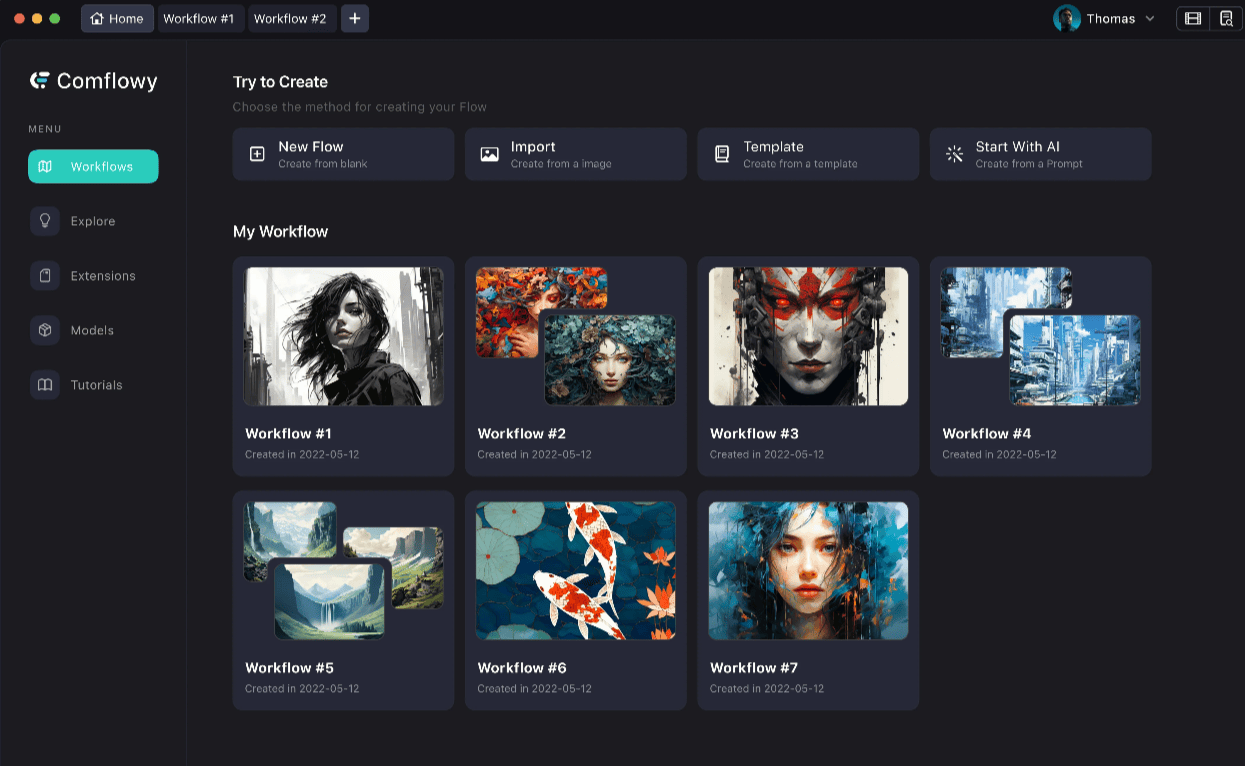Open the Models cube icon
This screenshot has width=1245, height=766.
click(x=45, y=330)
